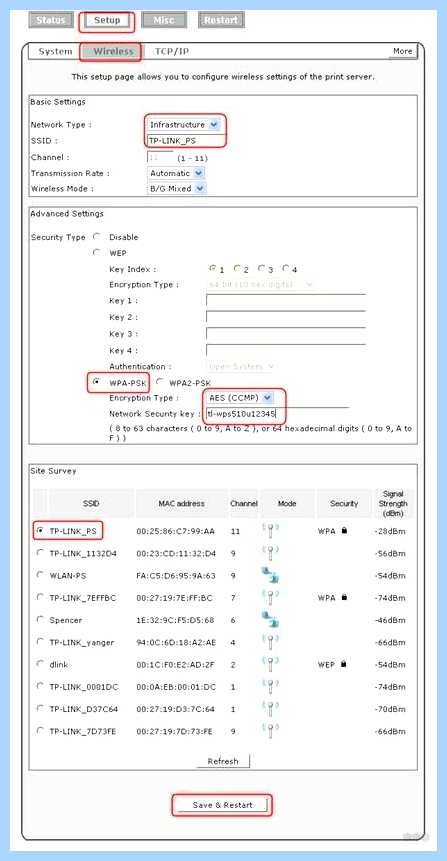
Task: Select the TP-LINK_0001DC network radio button
Action: (x=40, y=686)
